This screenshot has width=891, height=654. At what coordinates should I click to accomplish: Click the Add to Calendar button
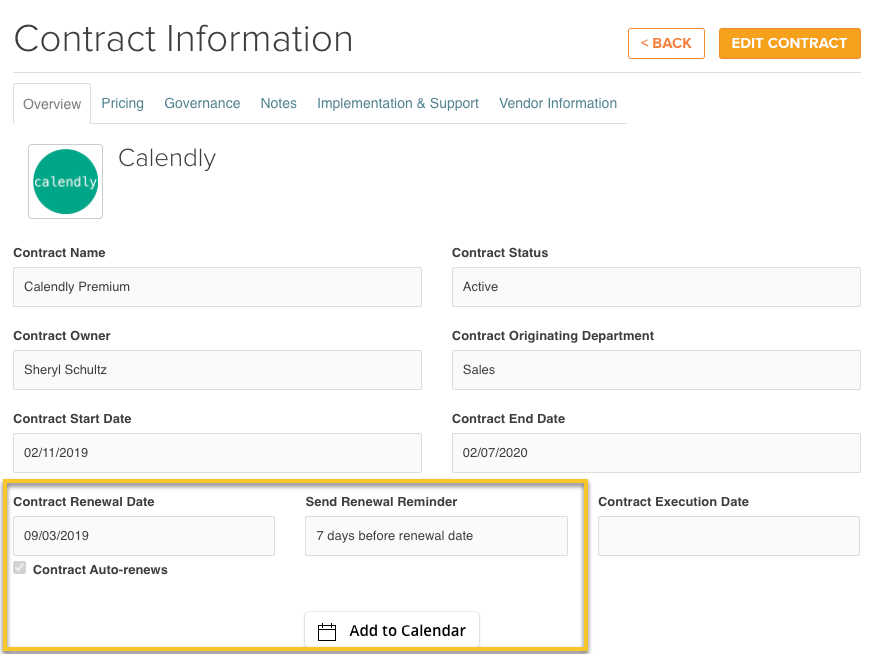point(392,630)
